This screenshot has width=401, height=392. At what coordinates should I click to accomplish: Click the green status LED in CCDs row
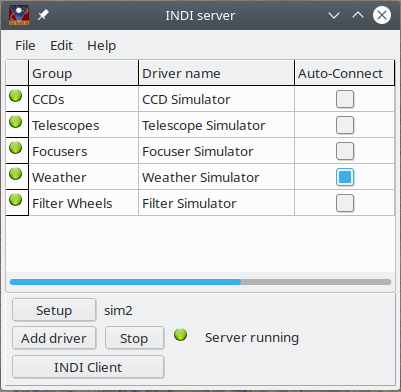15,96
